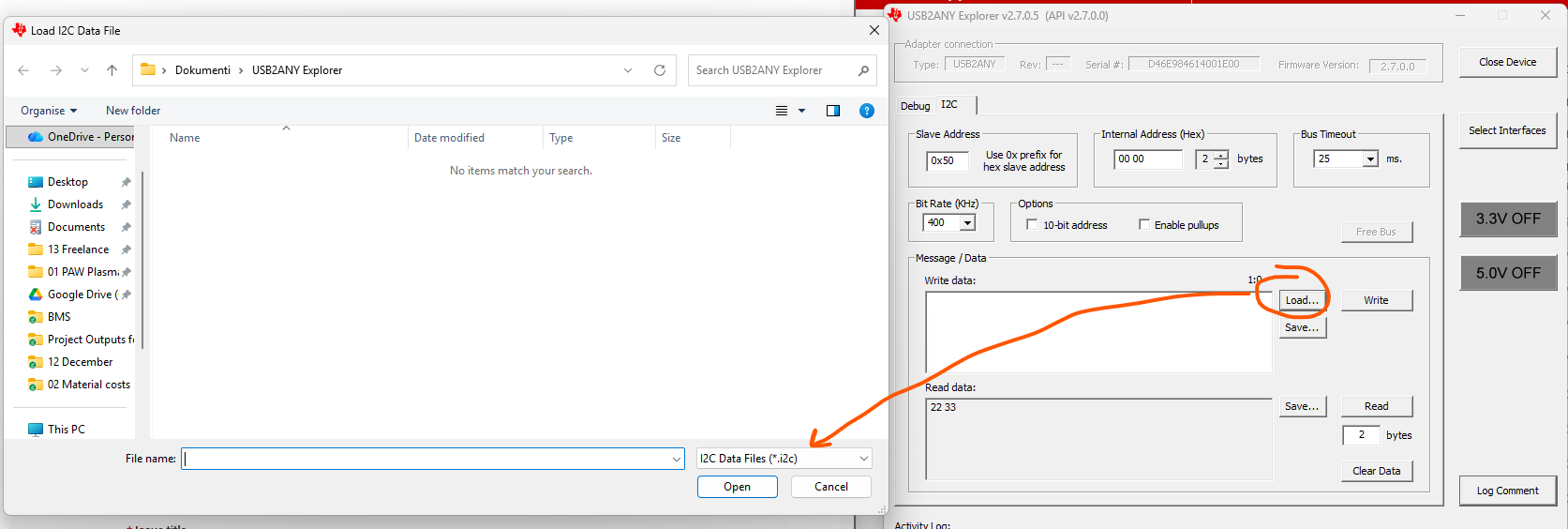Create a New folder
This screenshot has height=529, width=1568.
133,111
